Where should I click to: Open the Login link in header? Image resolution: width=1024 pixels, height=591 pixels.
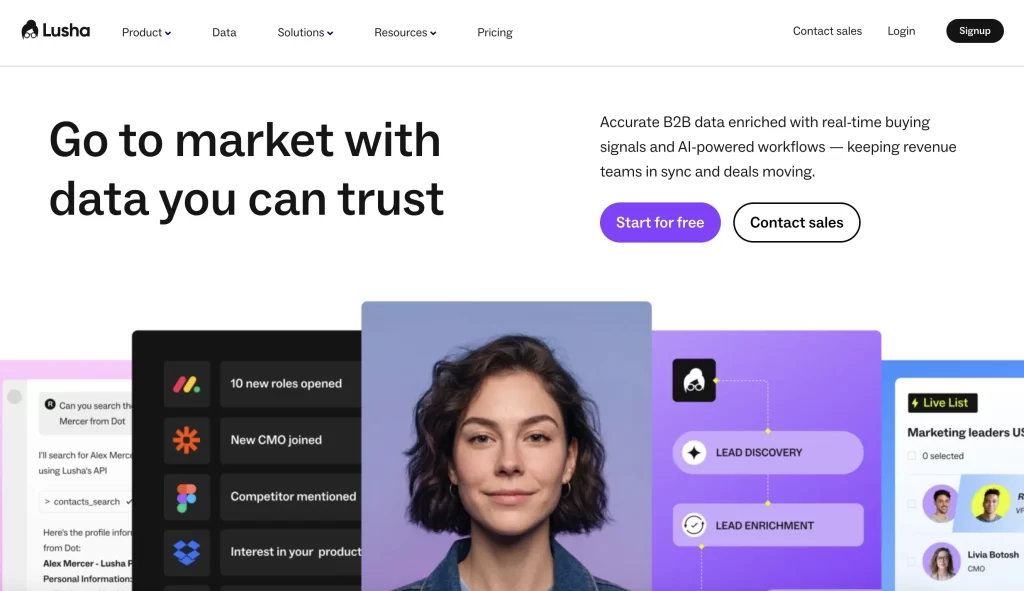click(x=901, y=31)
